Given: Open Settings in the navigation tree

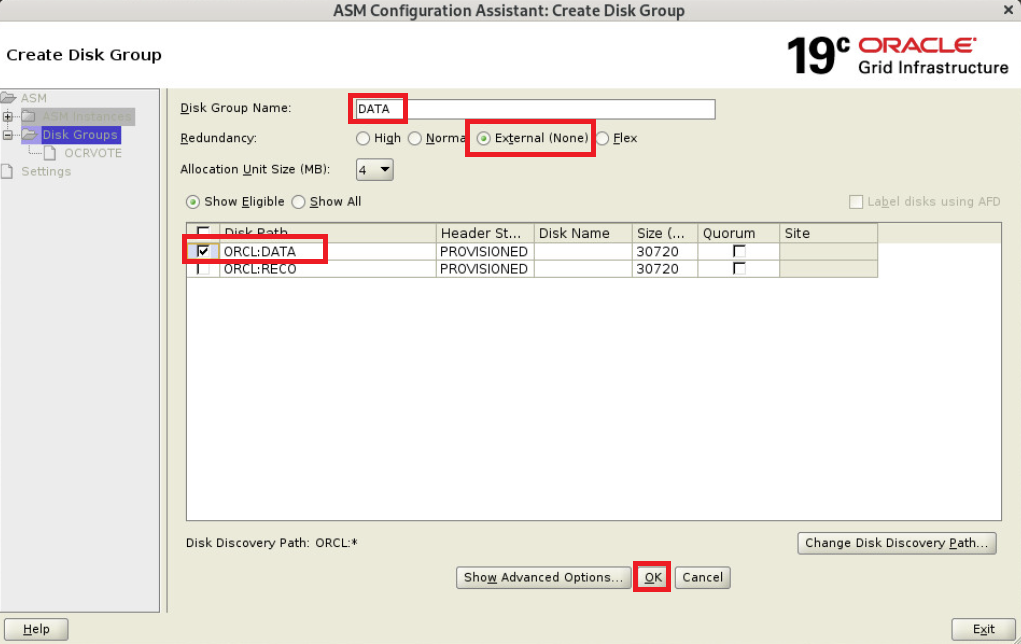Looking at the screenshot, I should (46, 171).
